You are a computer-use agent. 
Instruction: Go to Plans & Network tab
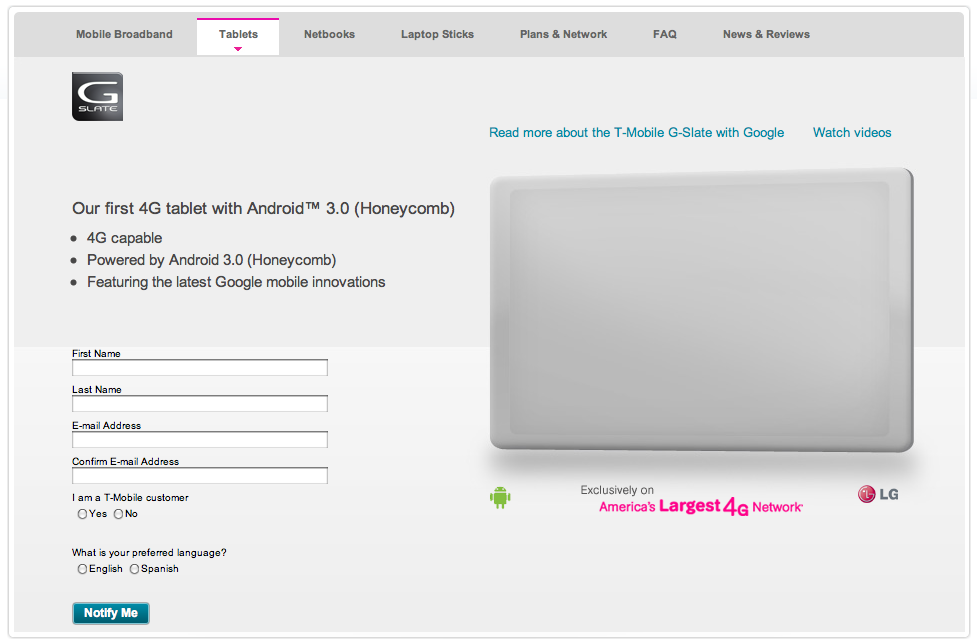coord(563,34)
